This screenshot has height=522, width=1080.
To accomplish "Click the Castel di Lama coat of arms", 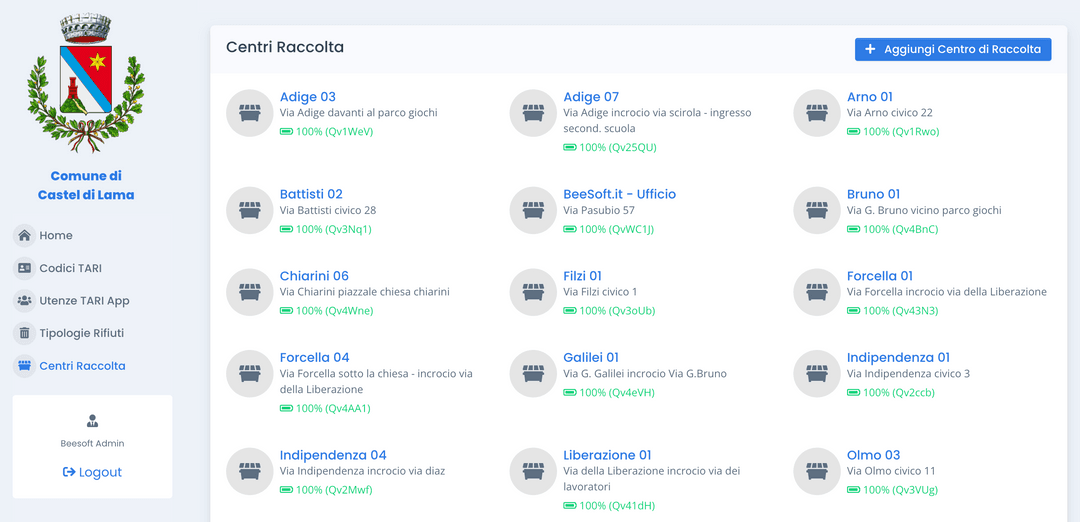I will 85,83.
